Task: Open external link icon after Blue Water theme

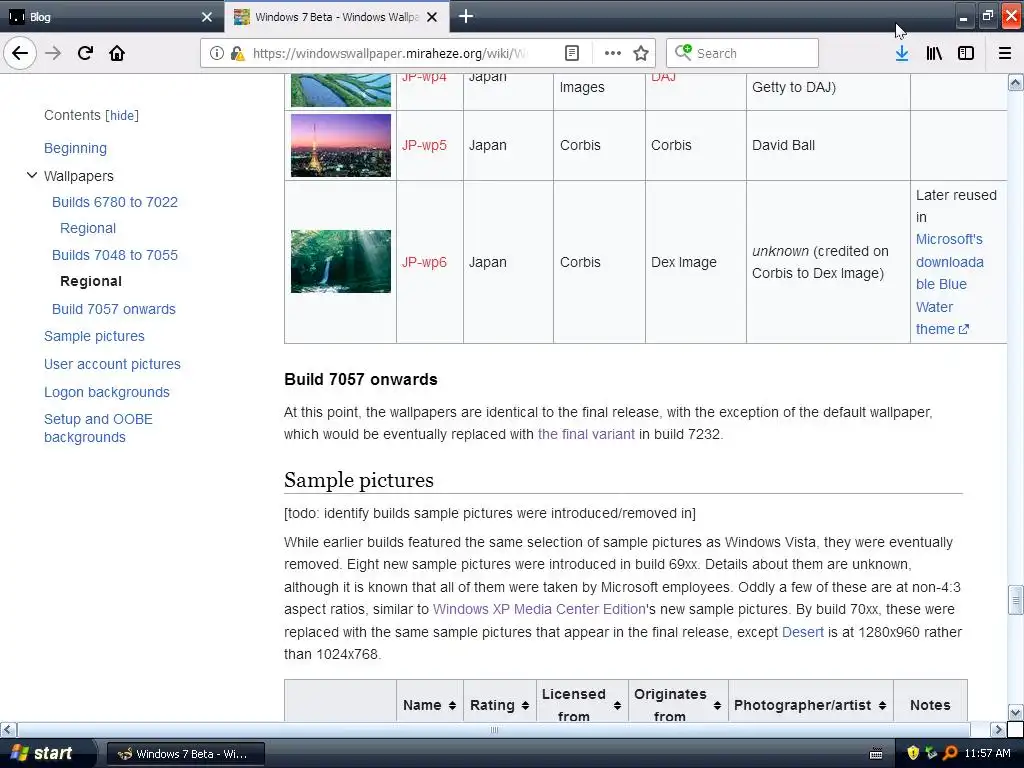Action: tap(964, 329)
